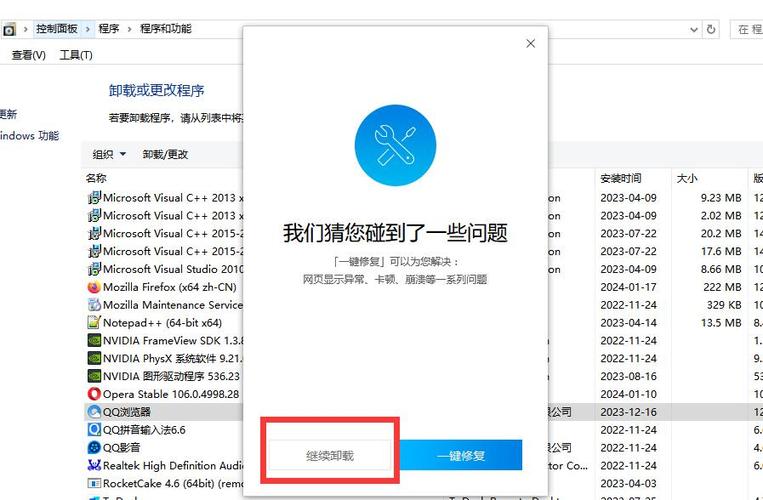Click the 13.5 MB size cell
The width and height of the screenshot is (763, 500).
click(x=721, y=322)
